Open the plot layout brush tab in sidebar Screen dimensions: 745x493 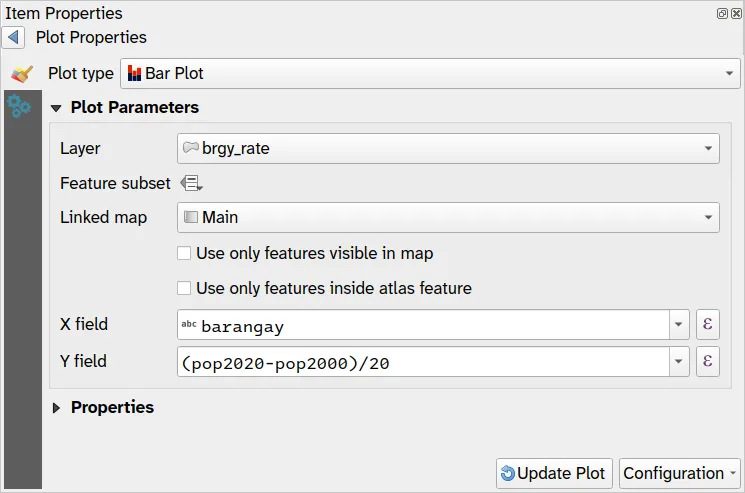(21, 74)
